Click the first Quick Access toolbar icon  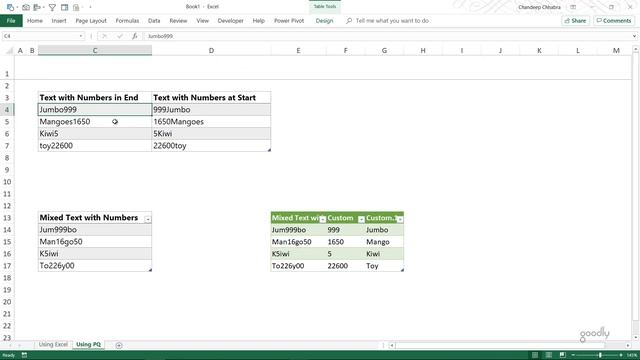pyautogui.click(x=10, y=7)
